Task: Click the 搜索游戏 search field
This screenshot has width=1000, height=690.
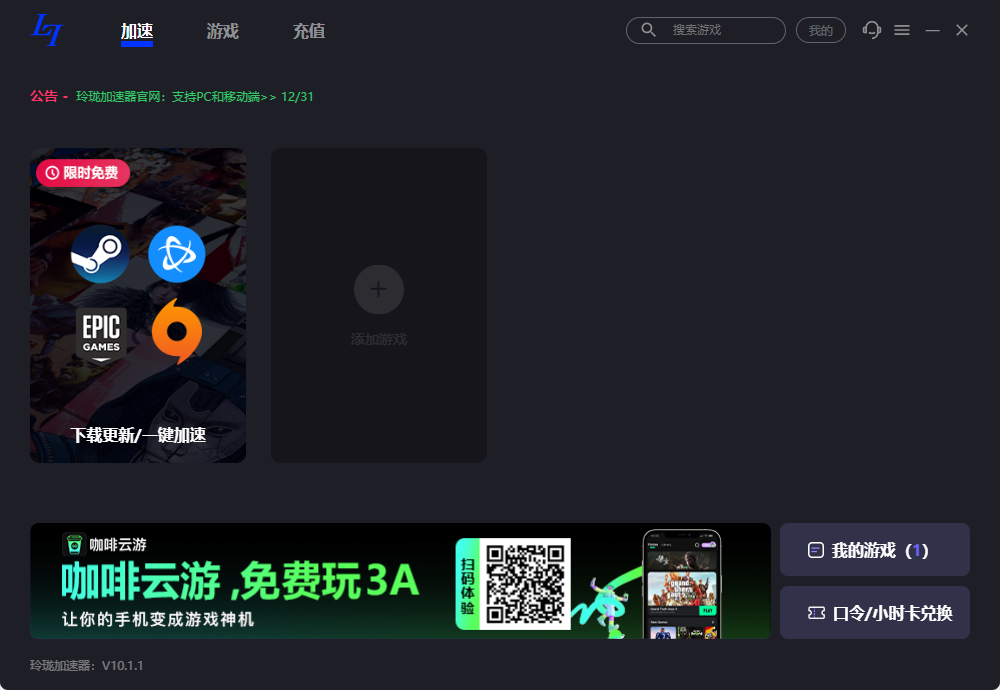Action: pyautogui.click(x=705, y=30)
